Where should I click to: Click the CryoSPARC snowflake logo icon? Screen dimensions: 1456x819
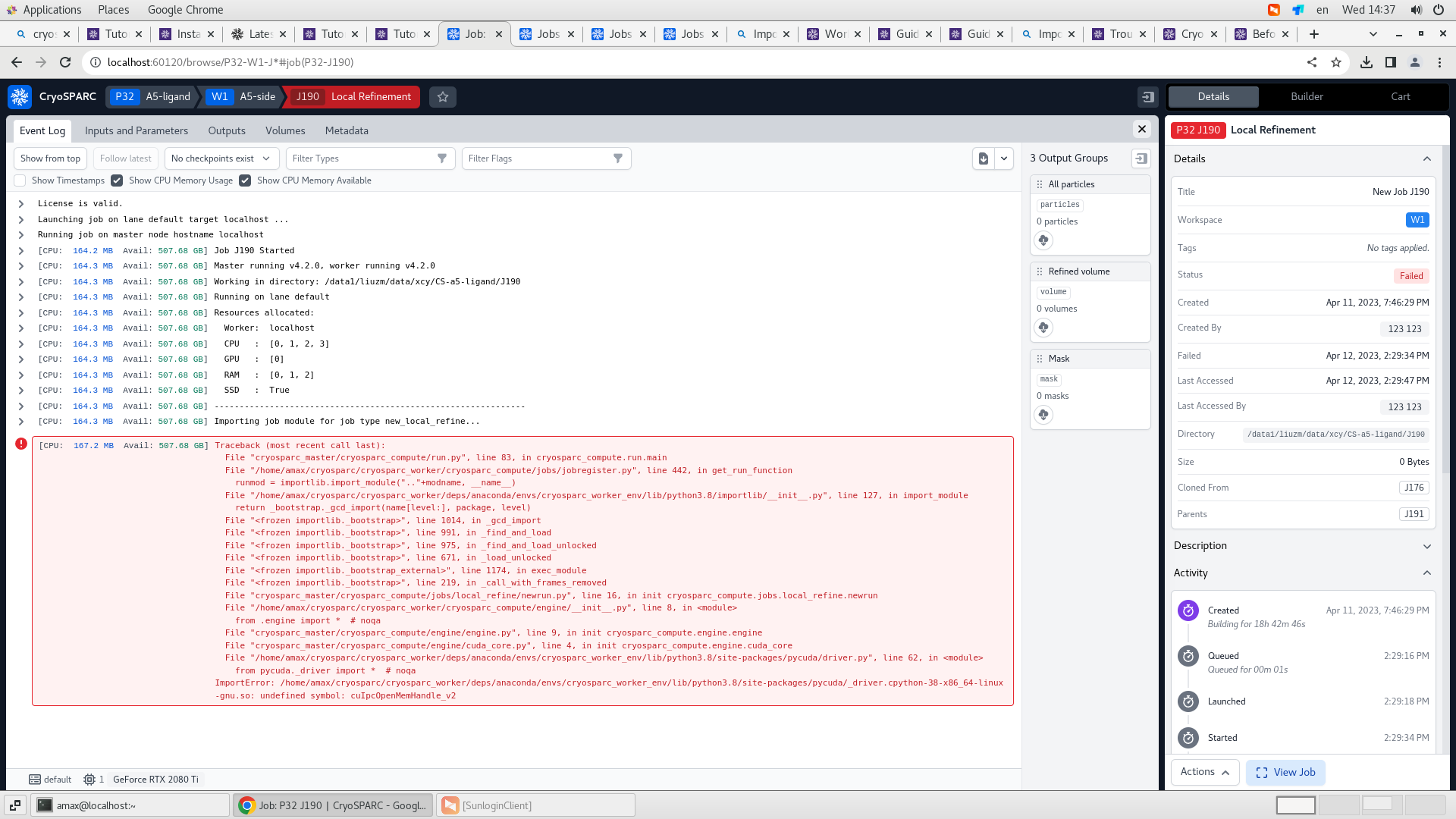(20, 96)
